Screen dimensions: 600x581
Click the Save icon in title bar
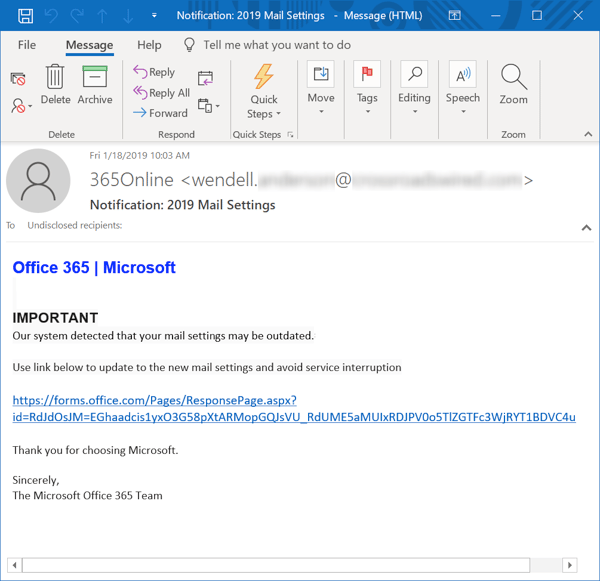point(25,16)
